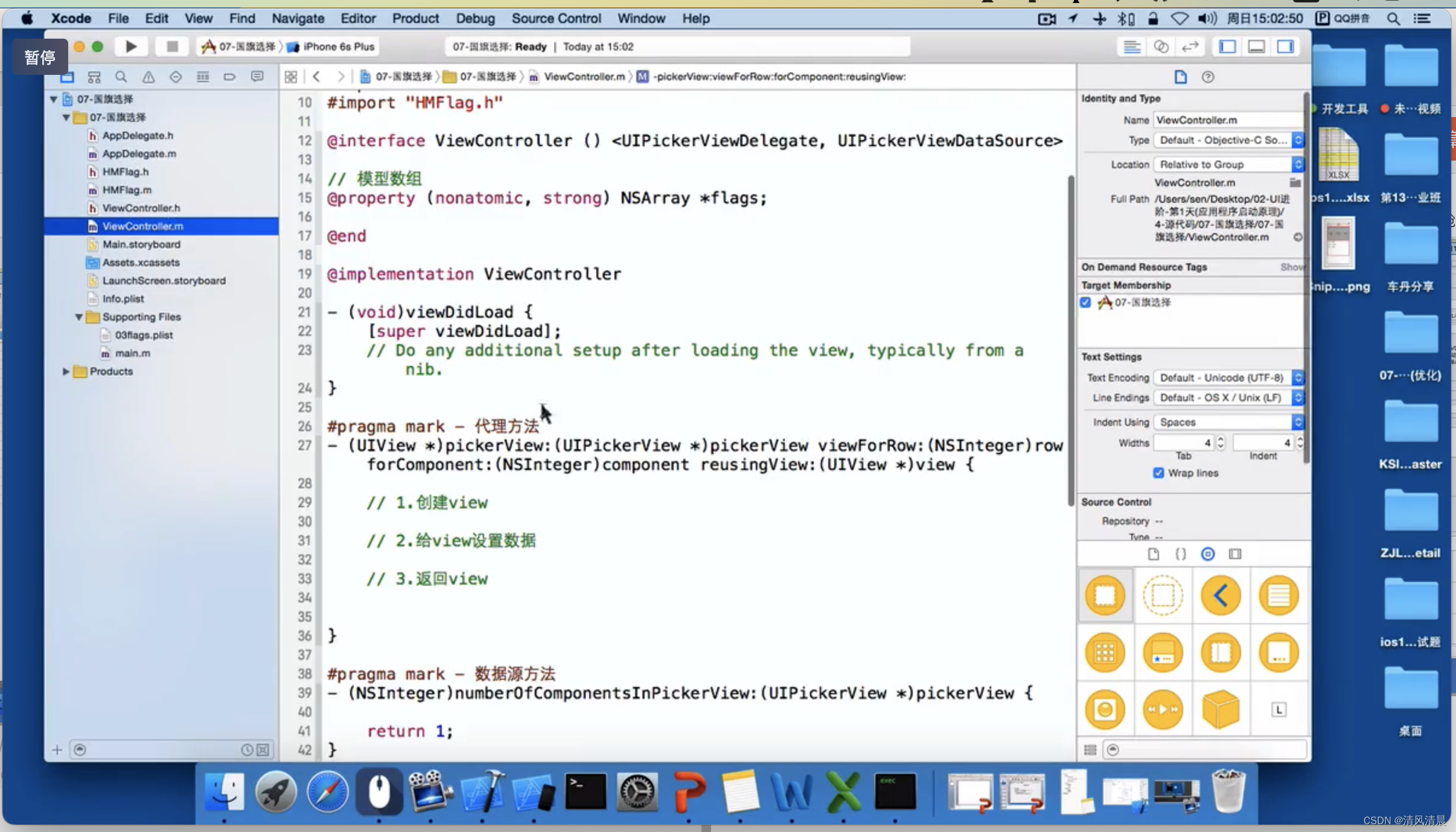Open the Issue navigator warning icon
Image resolution: width=1456 pixels, height=832 pixels.
click(x=148, y=77)
